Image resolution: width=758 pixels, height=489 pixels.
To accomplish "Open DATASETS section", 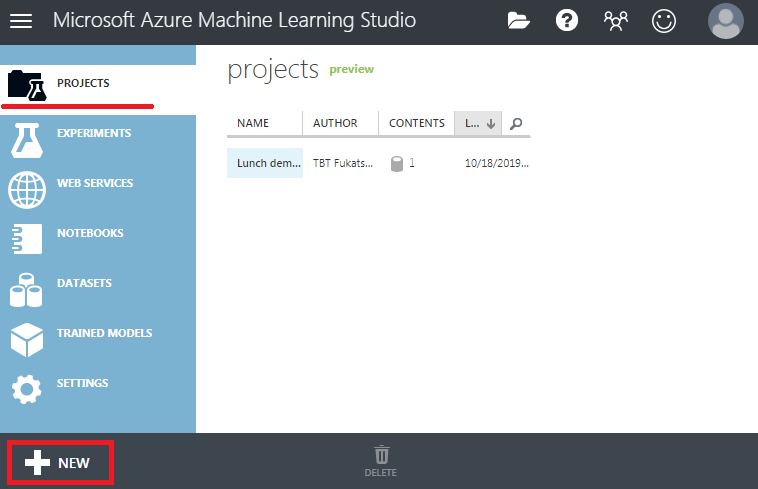I will 84,283.
